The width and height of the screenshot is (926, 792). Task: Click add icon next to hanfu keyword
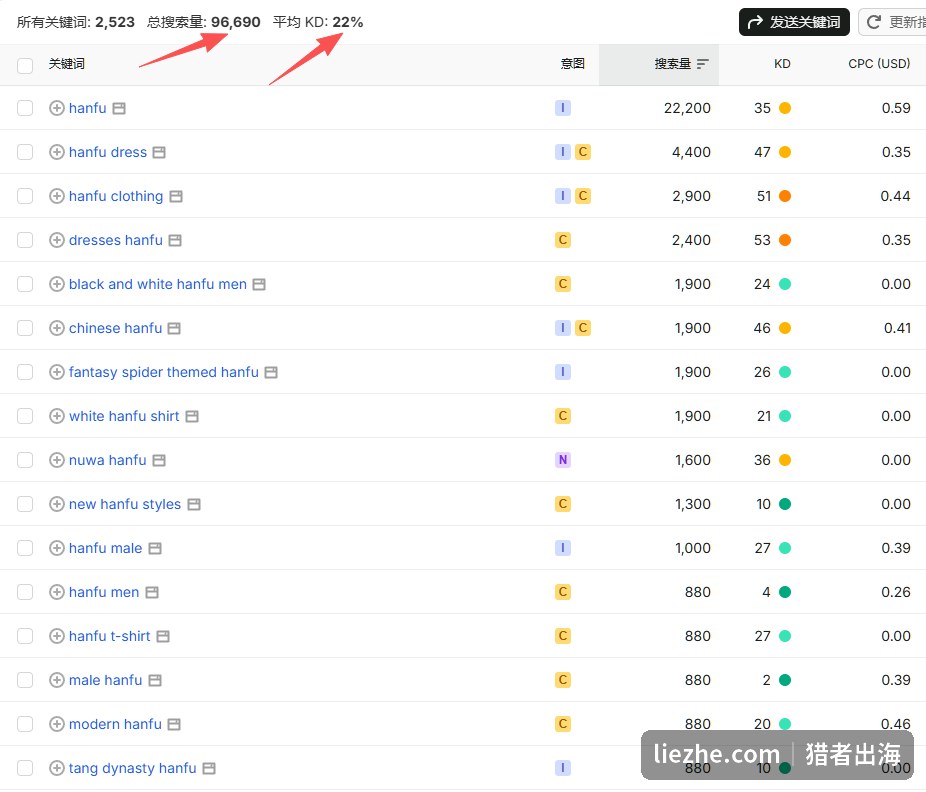point(57,108)
